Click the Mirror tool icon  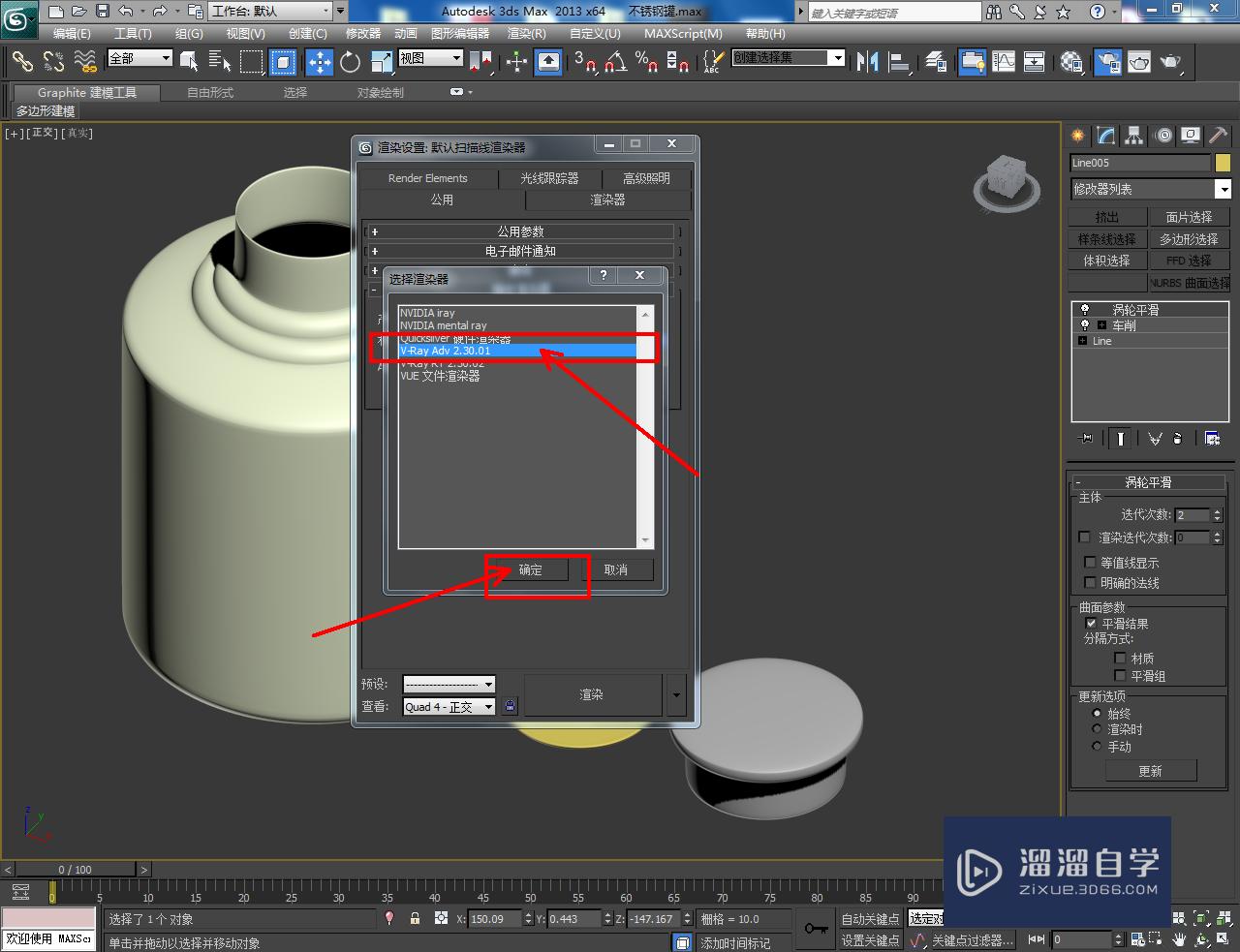click(867, 62)
